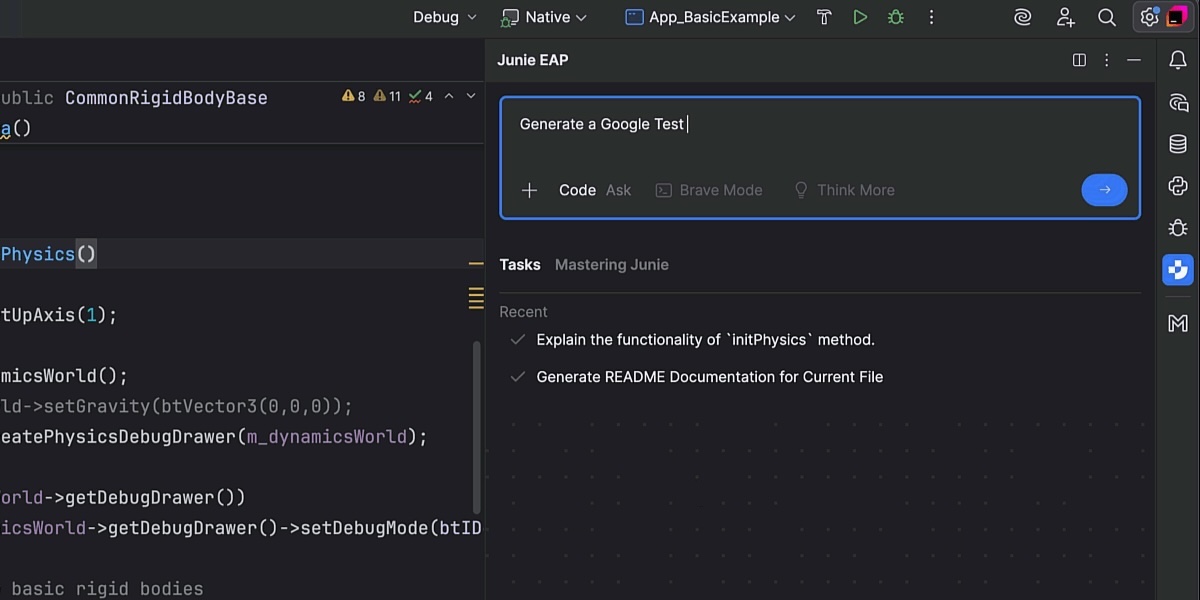Click the editor vertical scrollbar thumb
The height and width of the screenshot is (600, 1200).
[x=476, y=426]
